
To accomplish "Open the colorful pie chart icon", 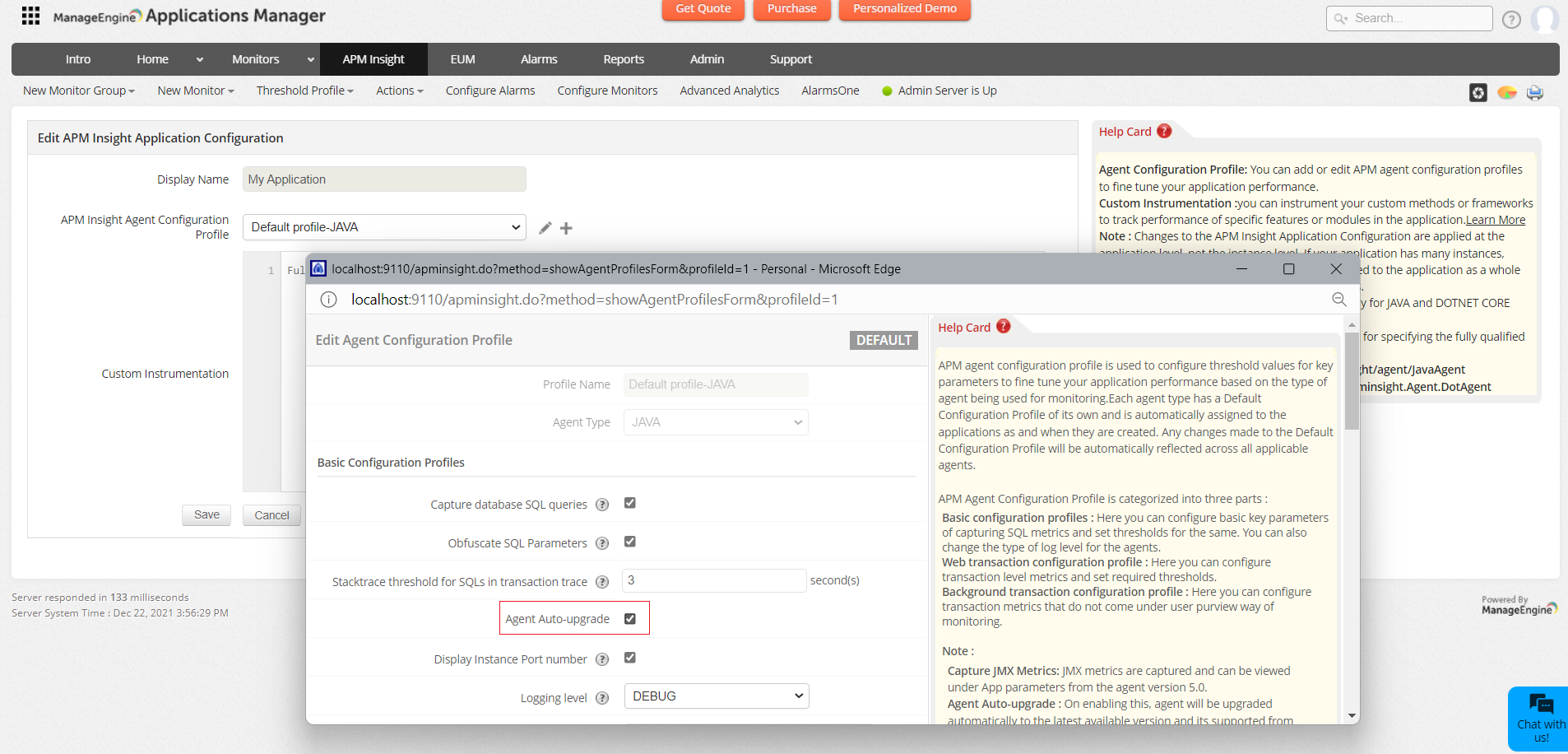I will click(1507, 92).
